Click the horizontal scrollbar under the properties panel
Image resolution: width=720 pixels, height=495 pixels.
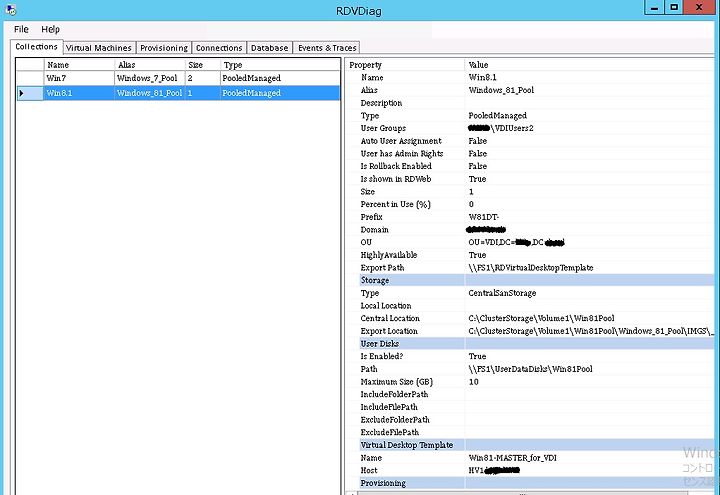(522, 493)
